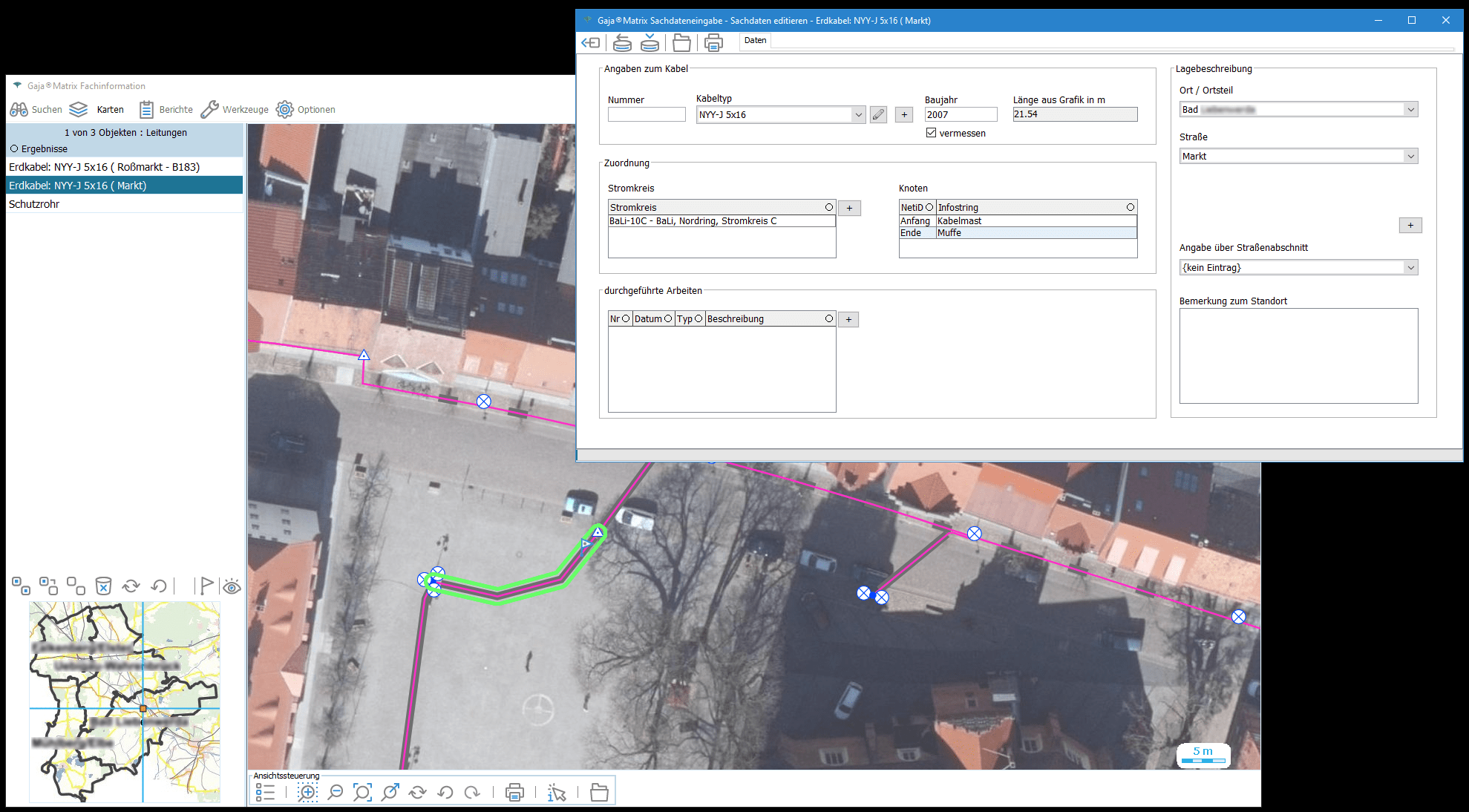Click the Baujahr input field

(x=961, y=115)
